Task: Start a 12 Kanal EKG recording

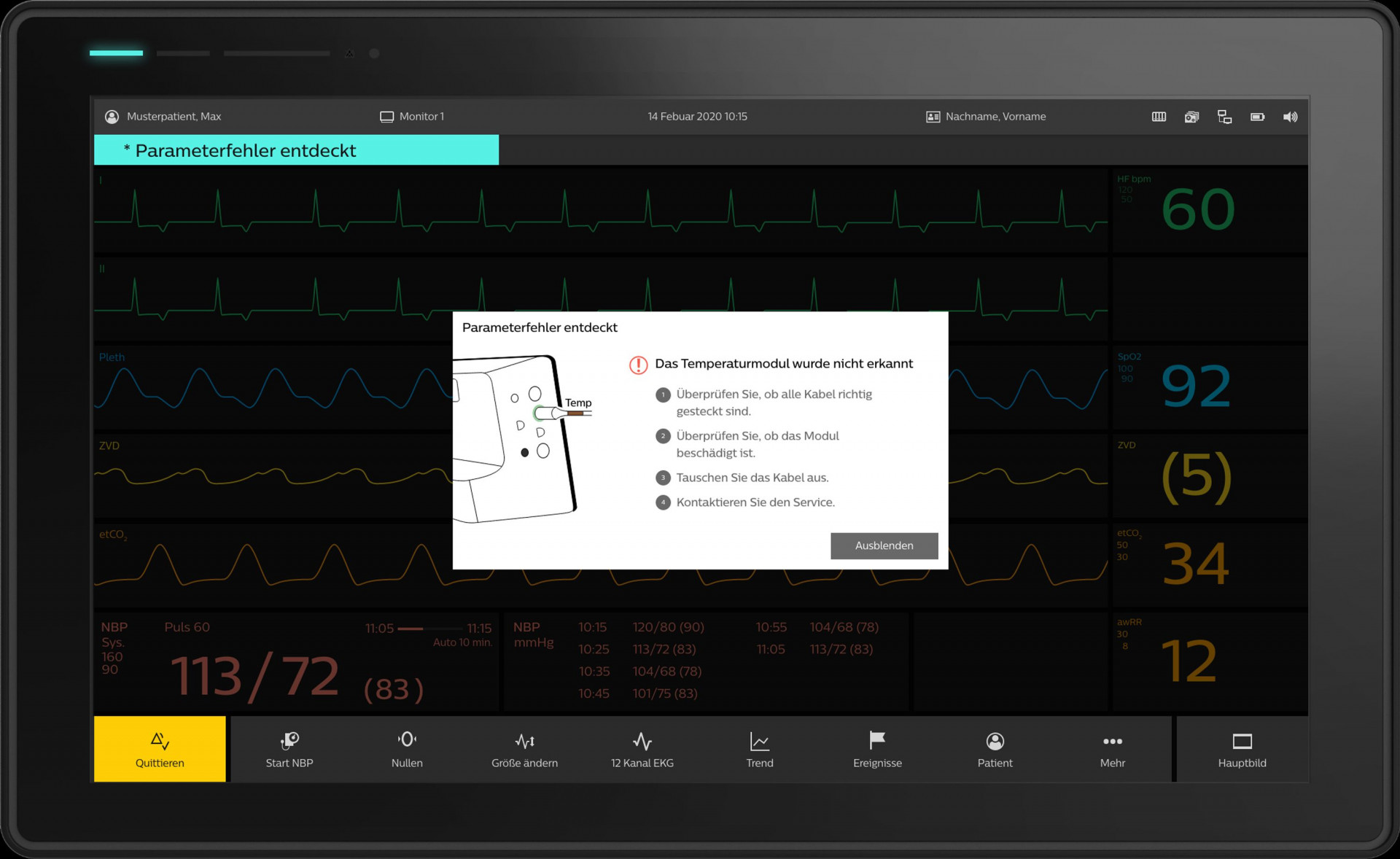Action: pos(642,749)
